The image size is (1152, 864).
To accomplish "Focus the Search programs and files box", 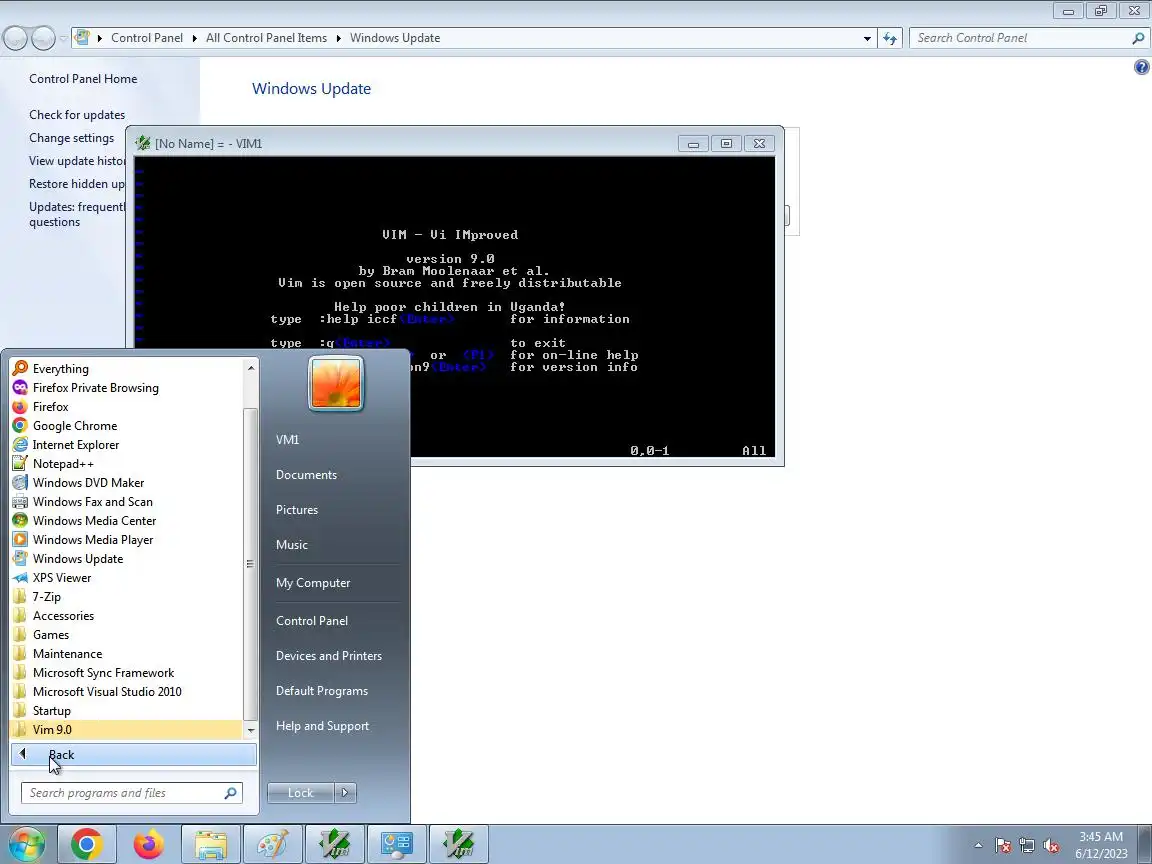I will (132, 793).
